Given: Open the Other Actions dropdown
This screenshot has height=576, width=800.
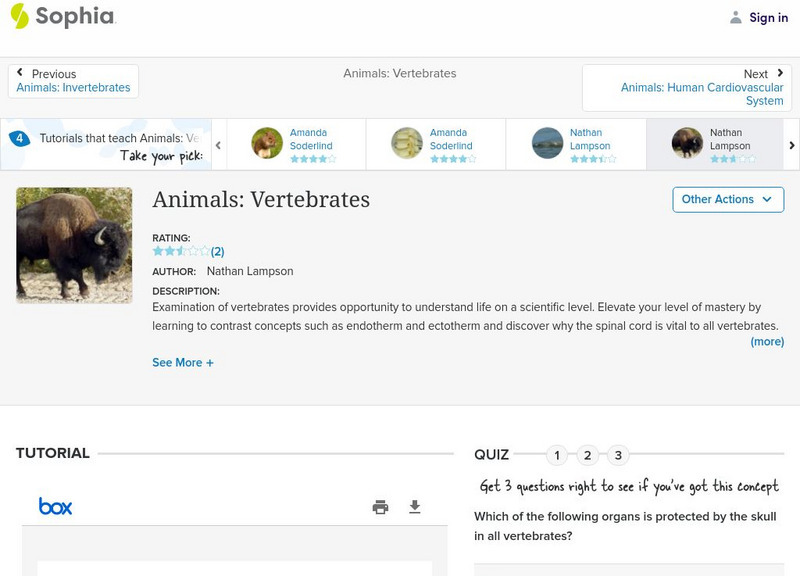Looking at the screenshot, I should coord(728,199).
